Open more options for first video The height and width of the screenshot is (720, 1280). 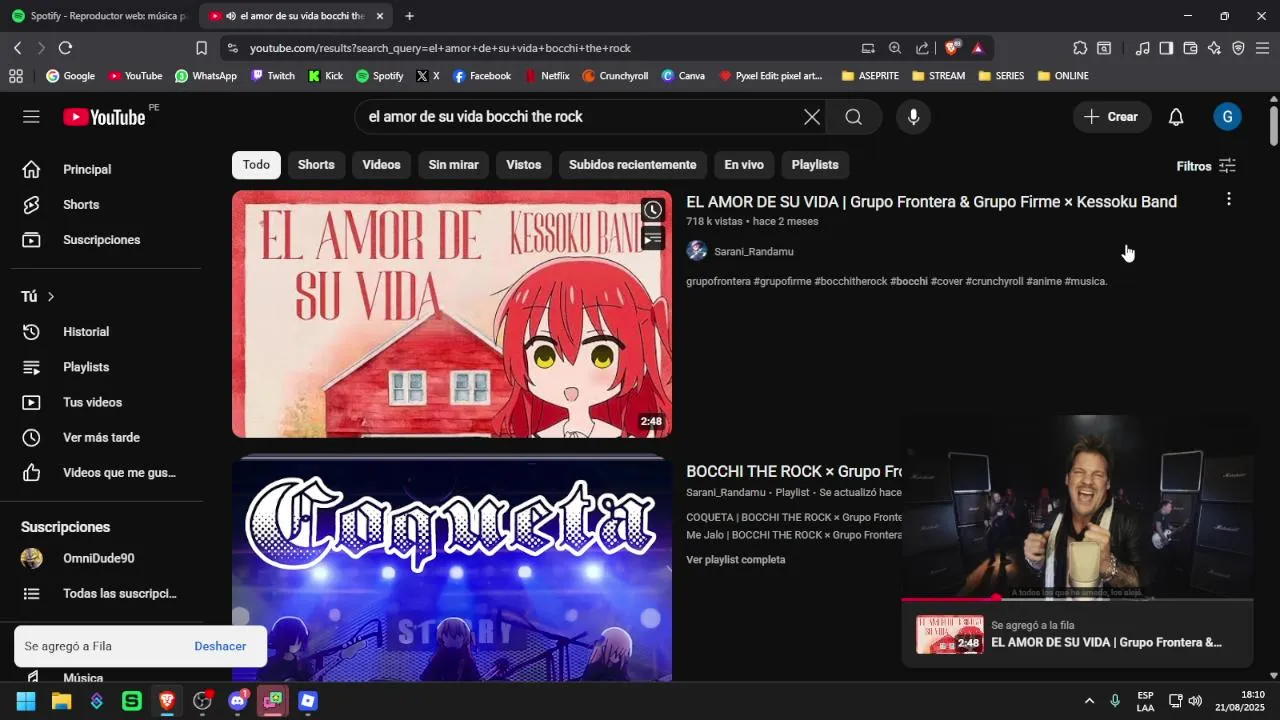pyautogui.click(x=1229, y=199)
